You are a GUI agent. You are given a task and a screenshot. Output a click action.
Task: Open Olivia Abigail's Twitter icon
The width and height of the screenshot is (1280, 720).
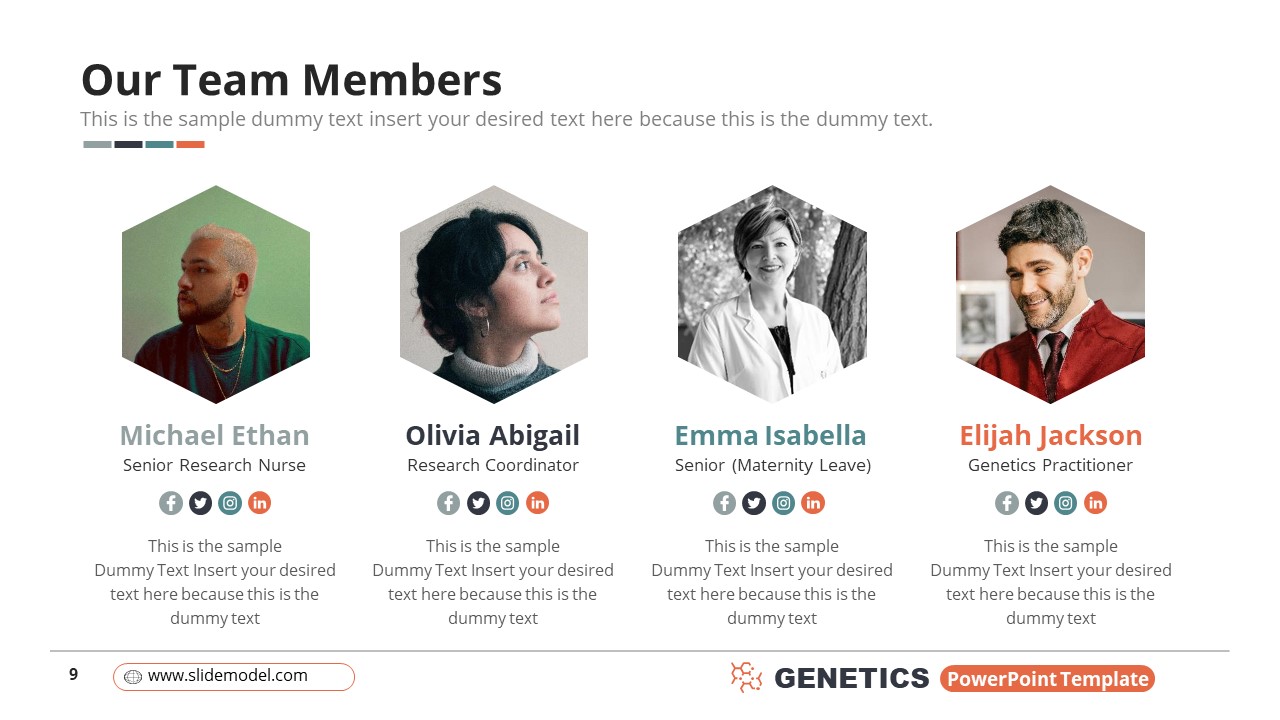coord(478,503)
